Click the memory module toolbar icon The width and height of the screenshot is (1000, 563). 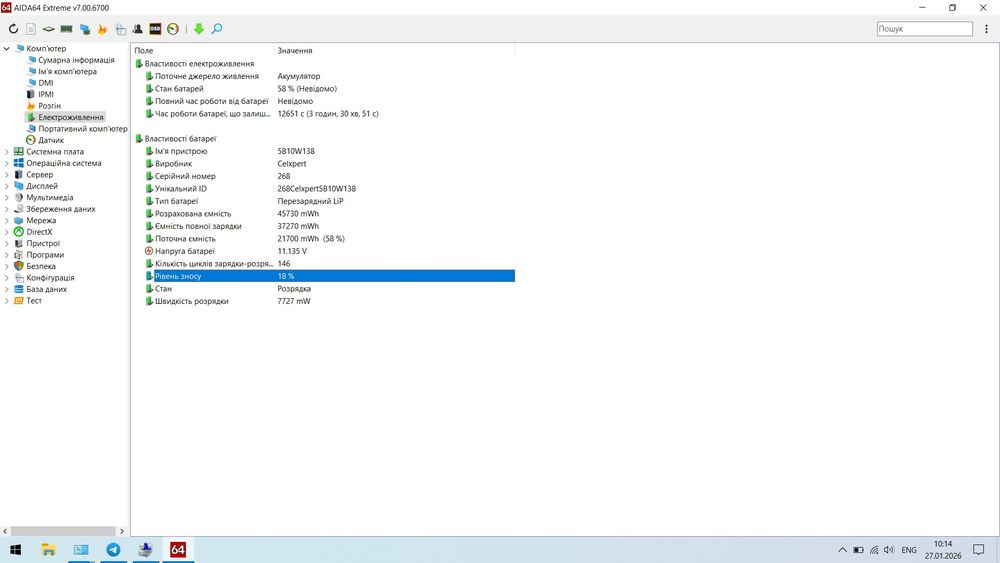coord(66,29)
